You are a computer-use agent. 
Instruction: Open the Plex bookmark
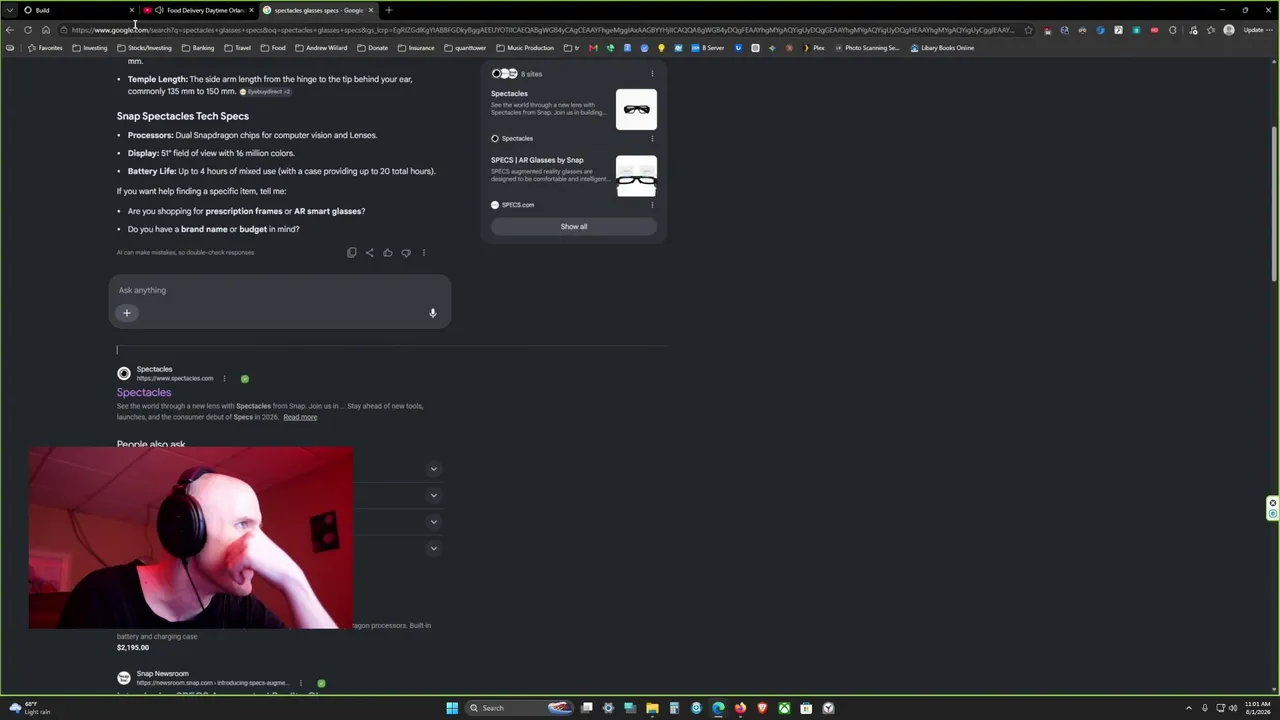pyautogui.click(x=814, y=48)
